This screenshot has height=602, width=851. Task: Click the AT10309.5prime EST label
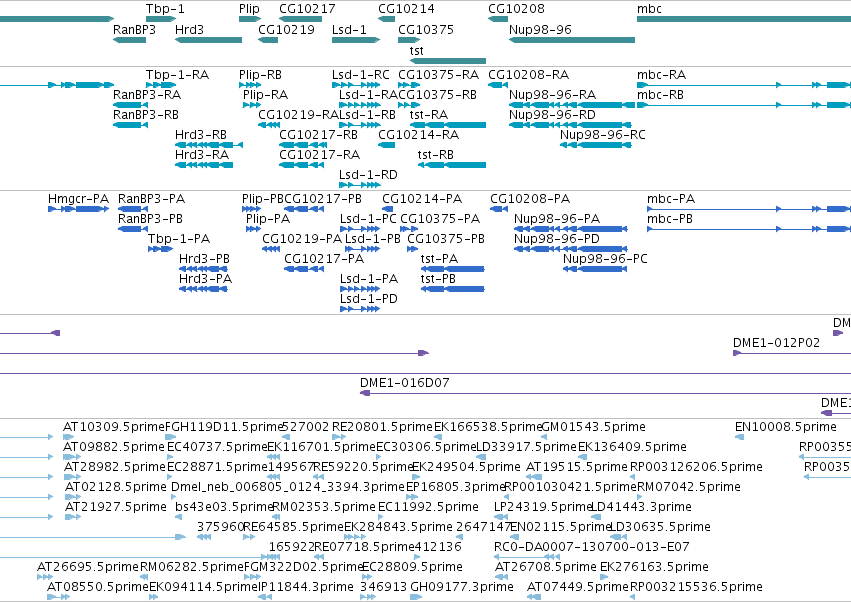click(x=113, y=427)
